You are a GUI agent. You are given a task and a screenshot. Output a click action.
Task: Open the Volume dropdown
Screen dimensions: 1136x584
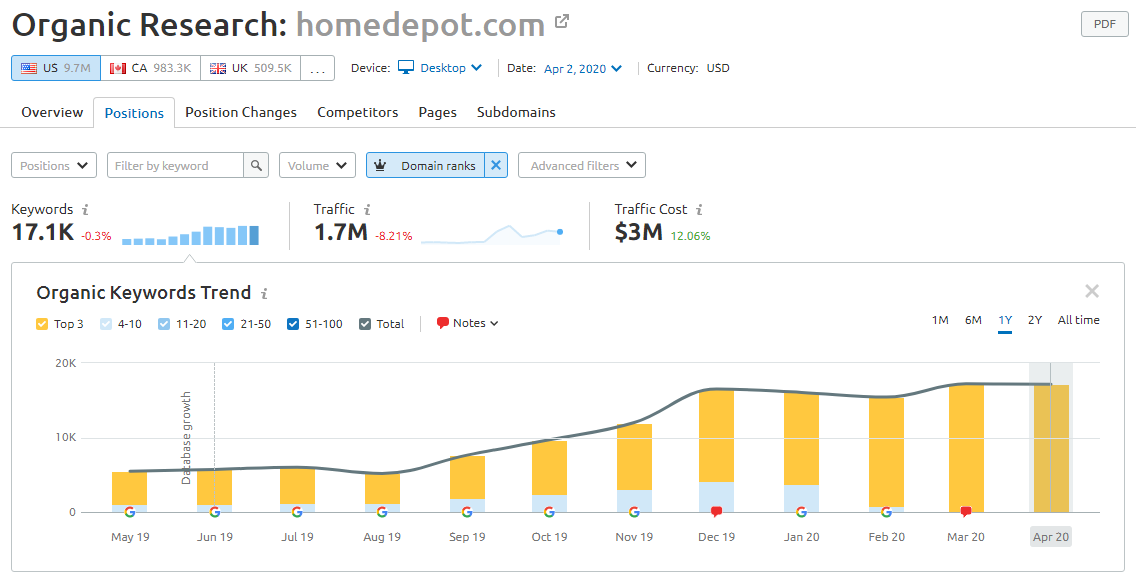click(x=317, y=164)
